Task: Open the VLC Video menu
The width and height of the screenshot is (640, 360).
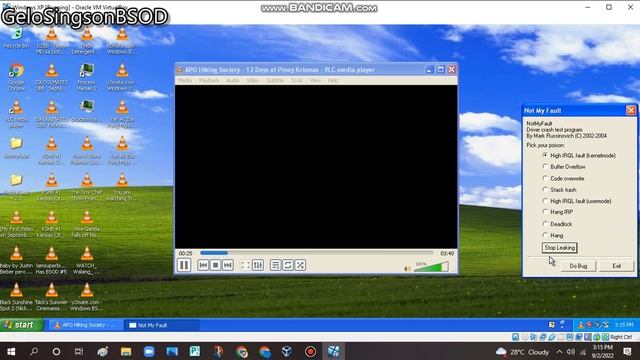Action: (253, 80)
